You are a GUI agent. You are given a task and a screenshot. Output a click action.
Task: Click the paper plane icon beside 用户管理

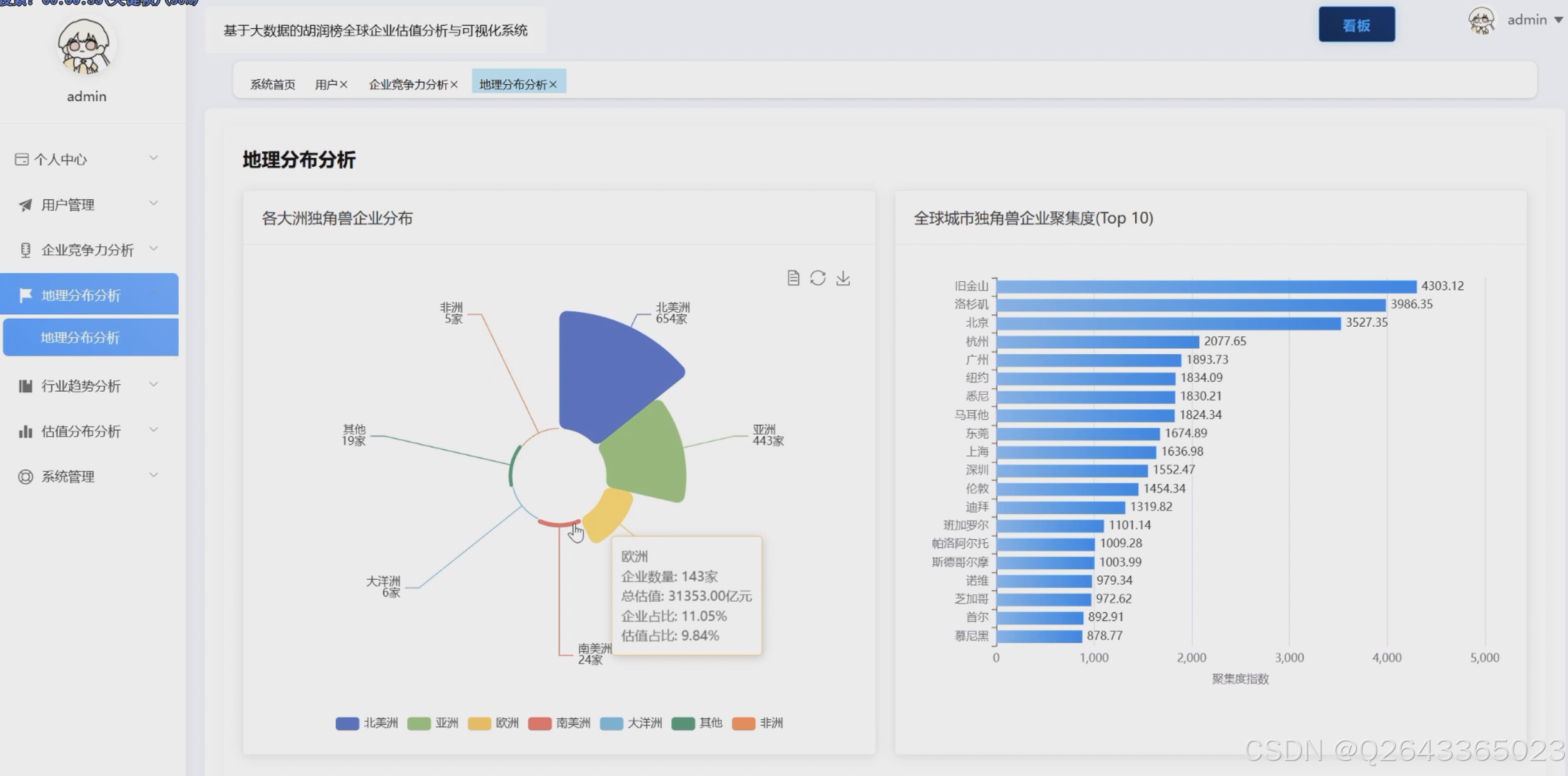coord(25,205)
